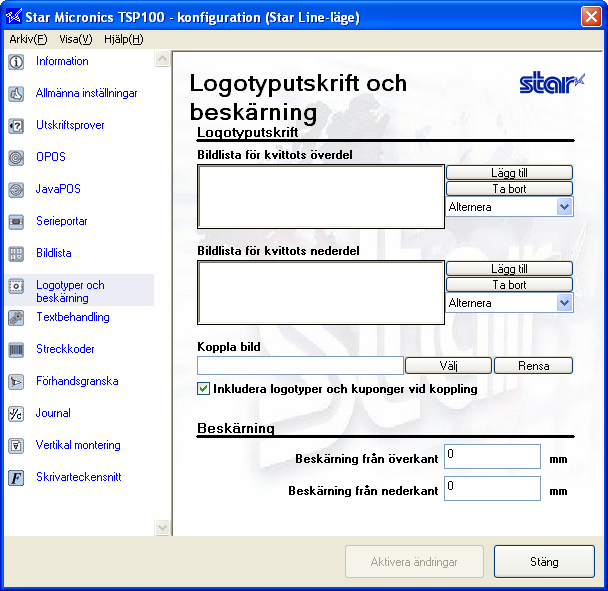Open the Information page link
Screen dimensions: 608x591
62,61
